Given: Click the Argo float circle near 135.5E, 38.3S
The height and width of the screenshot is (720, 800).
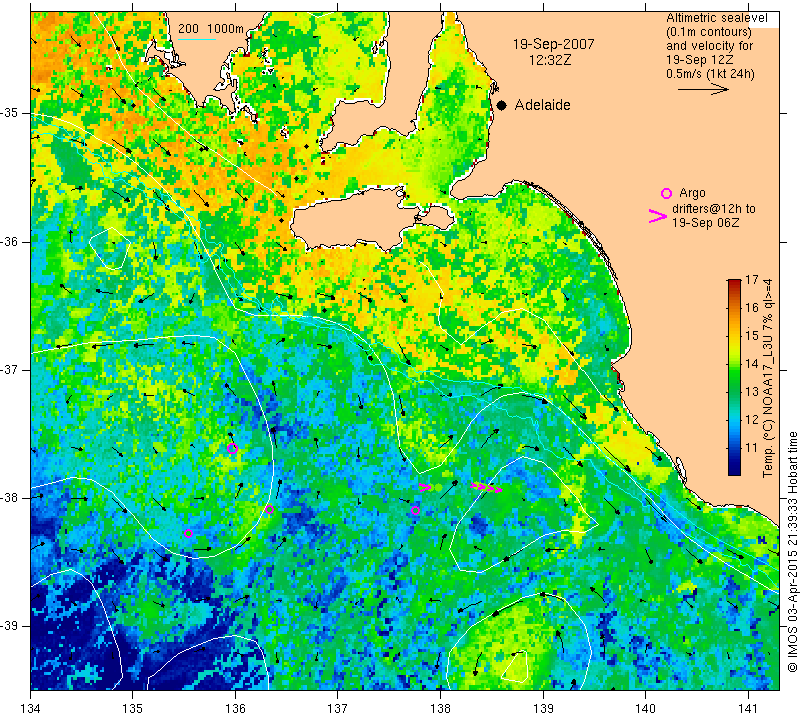Looking at the screenshot, I should pyautogui.click(x=188, y=534).
